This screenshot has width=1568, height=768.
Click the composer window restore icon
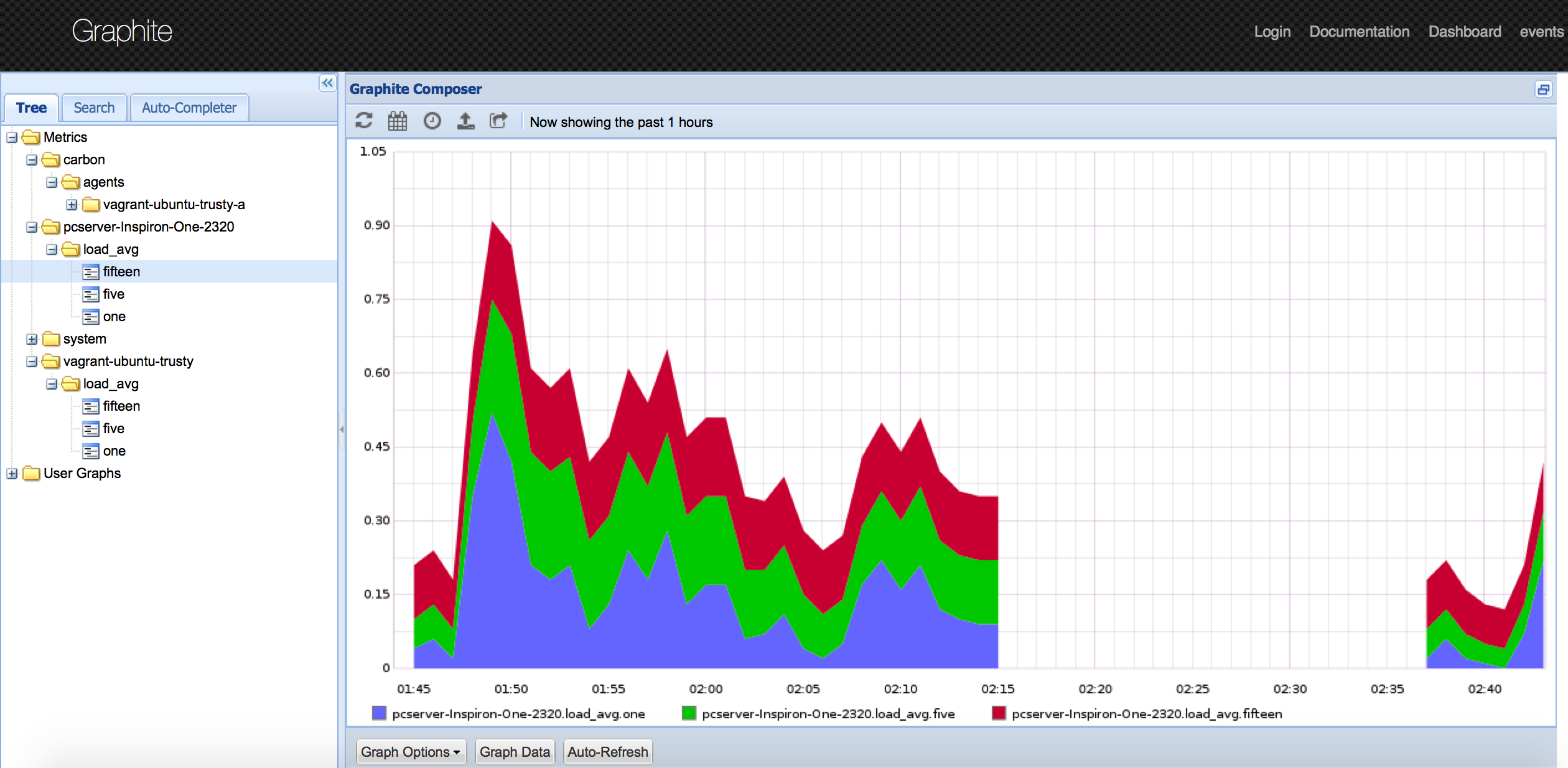(x=1543, y=90)
